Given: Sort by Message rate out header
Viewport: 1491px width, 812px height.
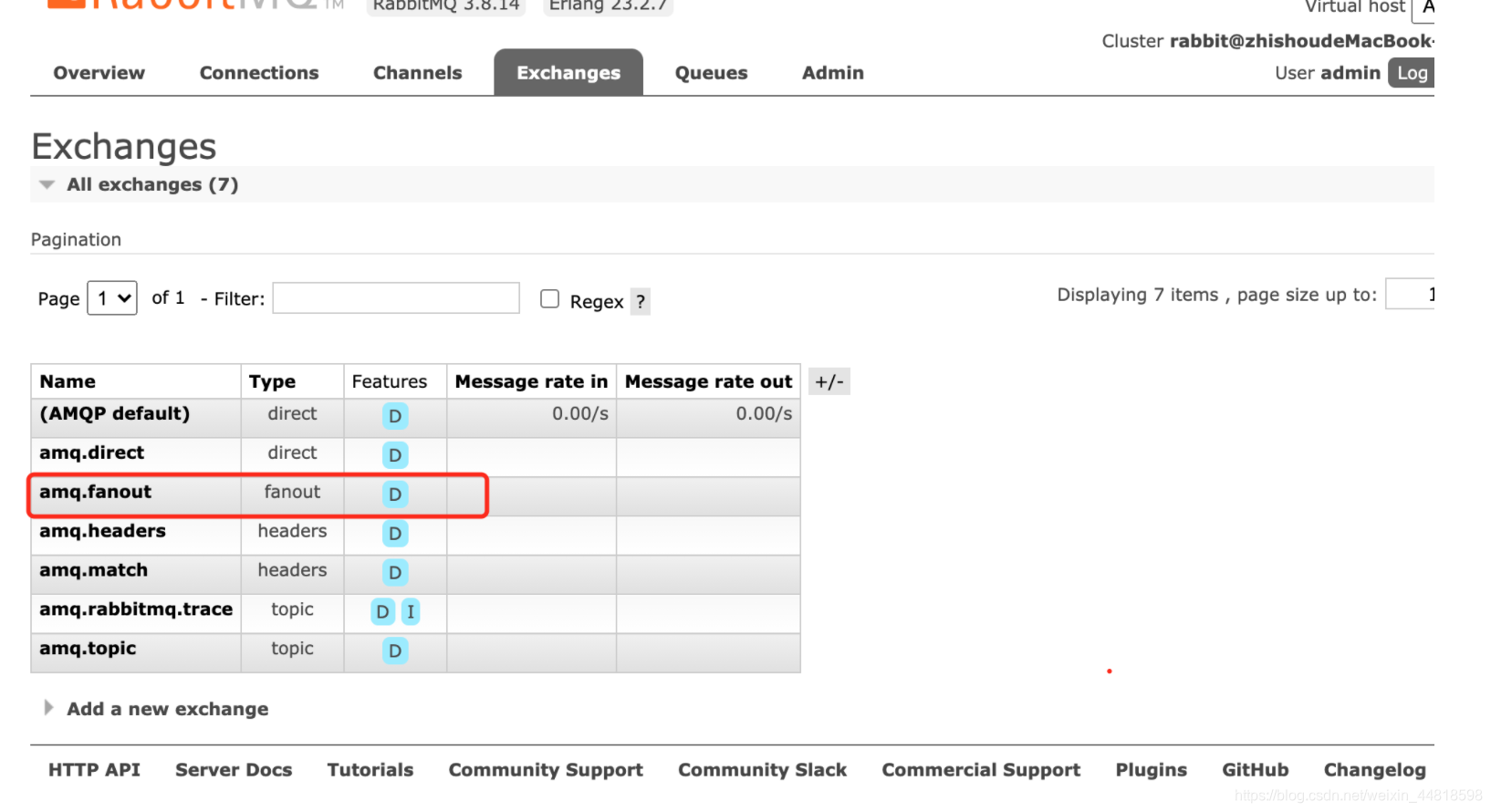Looking at the screenshot, I should pyautogui.click(x=708, y=381).
